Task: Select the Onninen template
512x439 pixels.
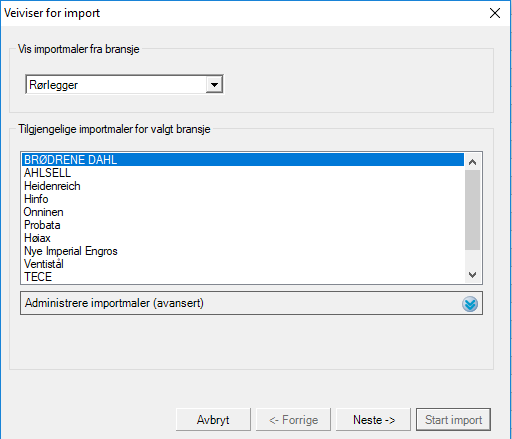Action: pyautogui.click(x=243, y=212)
